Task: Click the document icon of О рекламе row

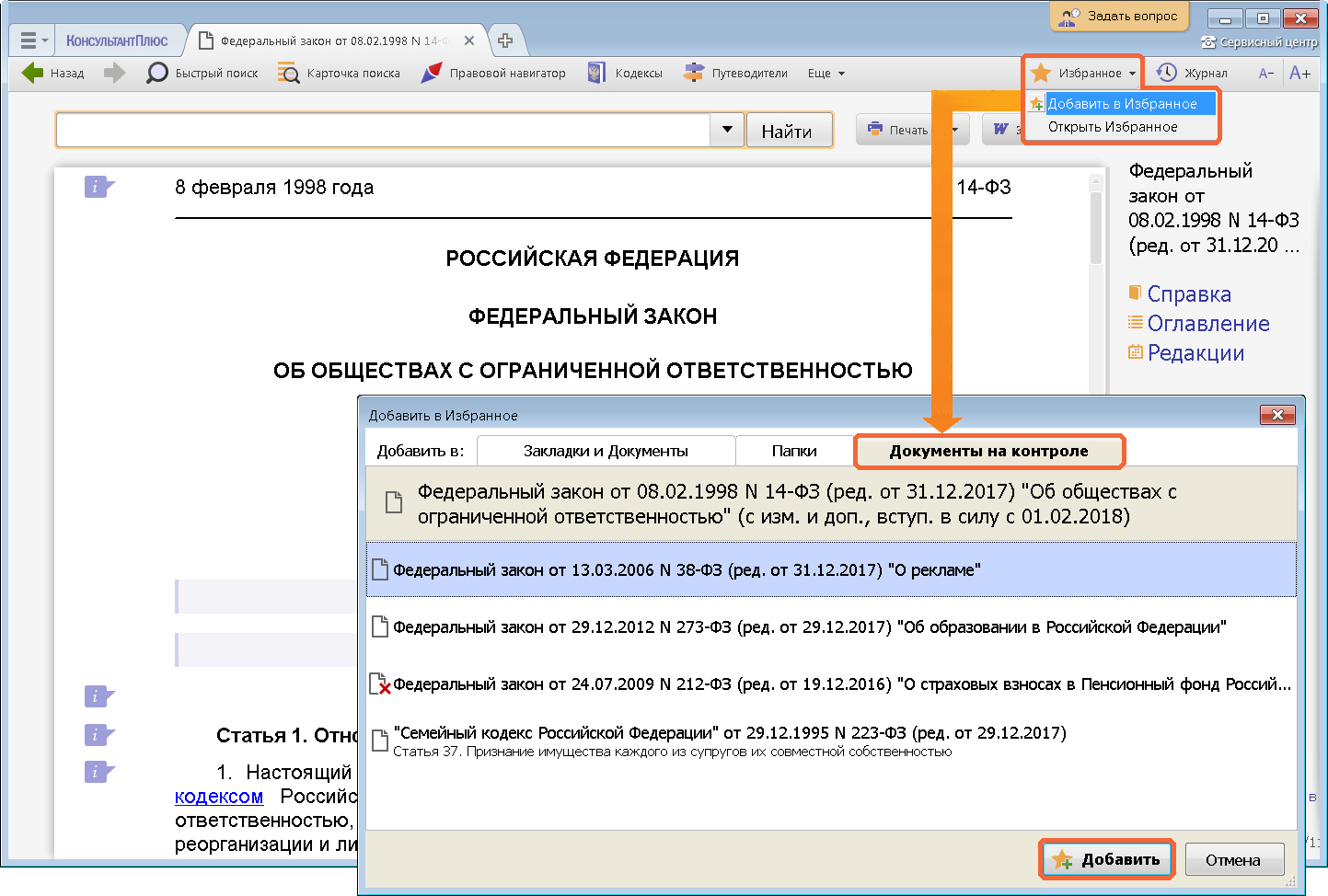Action: [x=380, y=570]
